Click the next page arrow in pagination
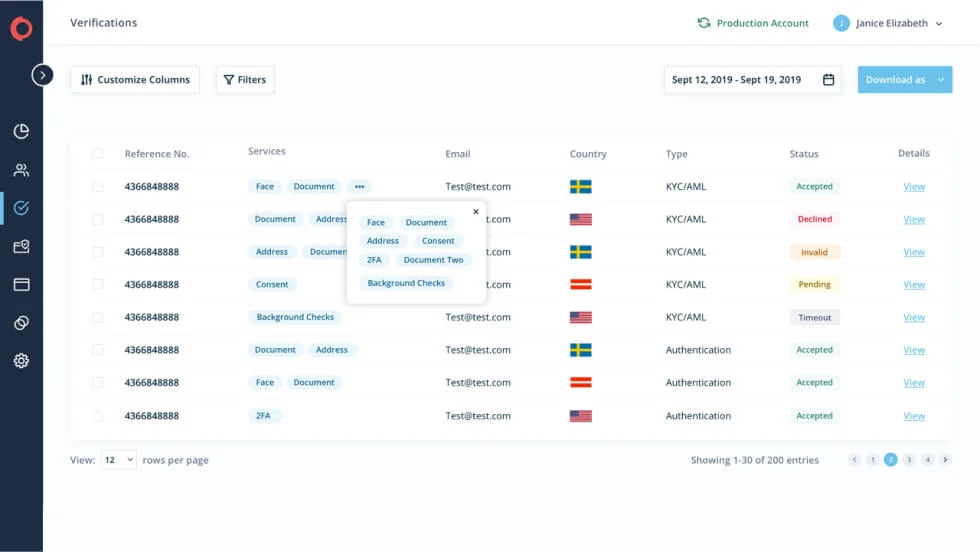The height and width of the screenshot is (552, 980). [946, 460]
